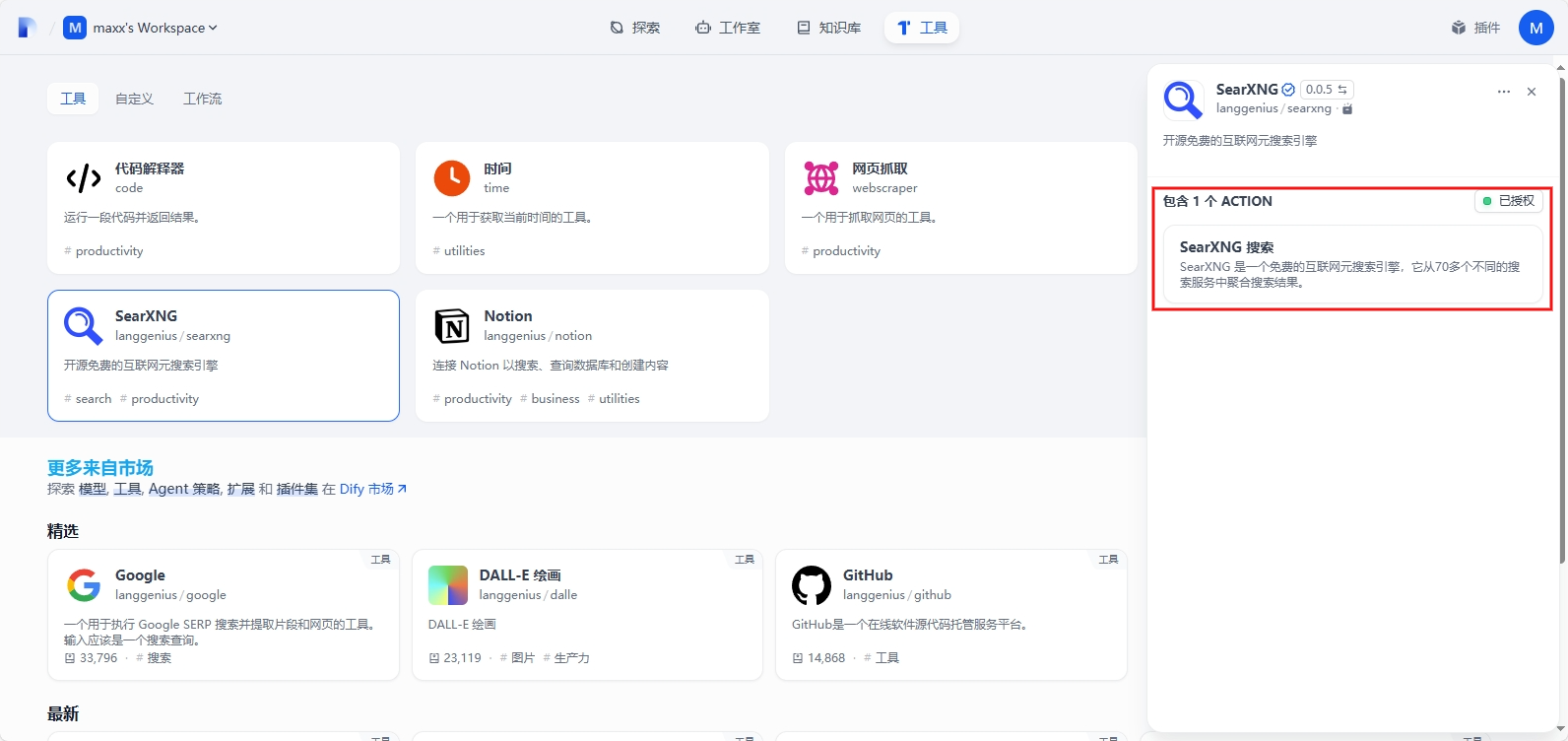Select the 工具 sub-tab under the header
Viewport: 1568px width, 741px height.
[x=73, y=99]
